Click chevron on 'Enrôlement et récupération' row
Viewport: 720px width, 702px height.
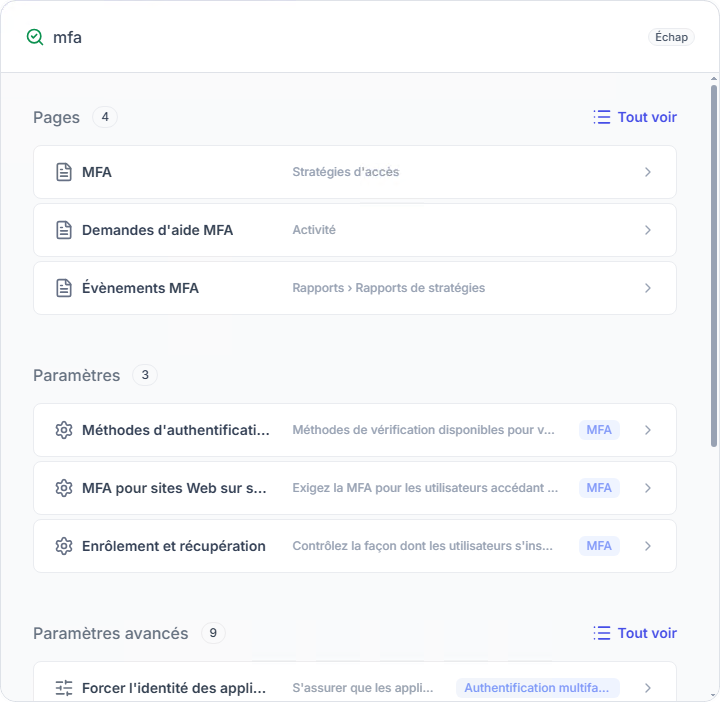pyautogui.click(x=647, y=546)
